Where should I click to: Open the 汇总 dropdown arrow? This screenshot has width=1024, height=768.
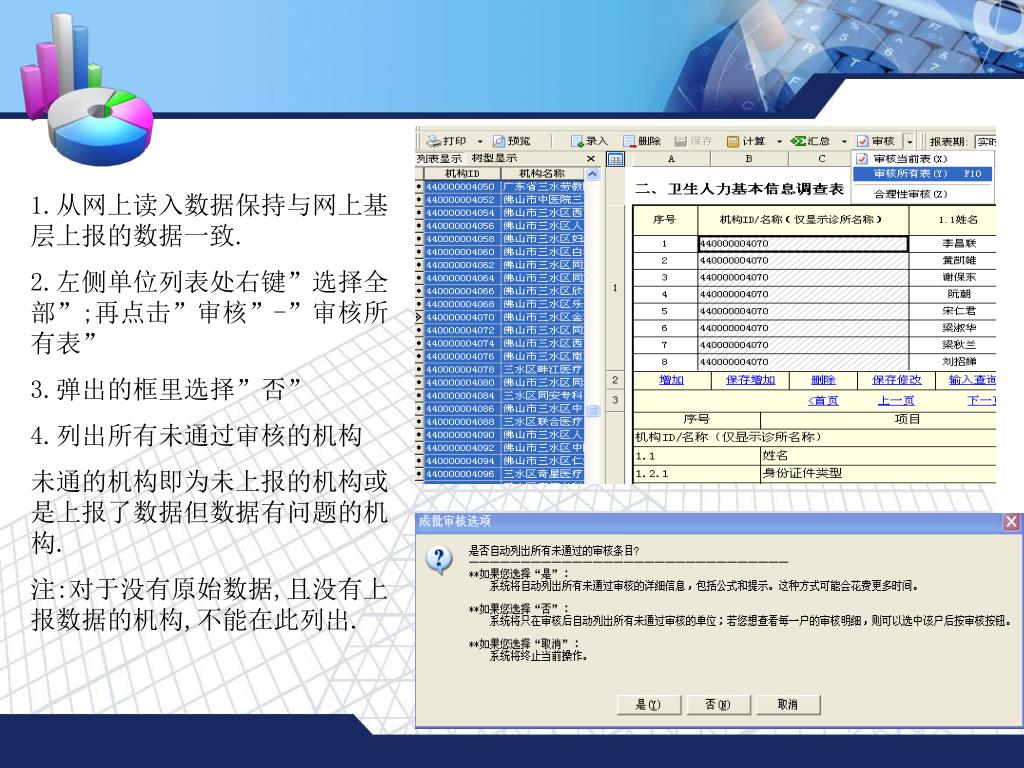844,141
